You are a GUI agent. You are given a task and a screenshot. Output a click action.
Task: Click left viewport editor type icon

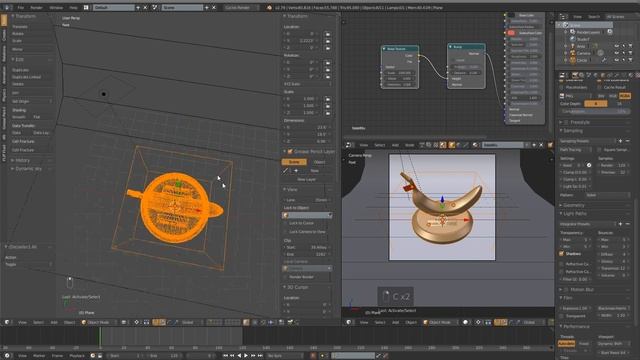point(7,322)
